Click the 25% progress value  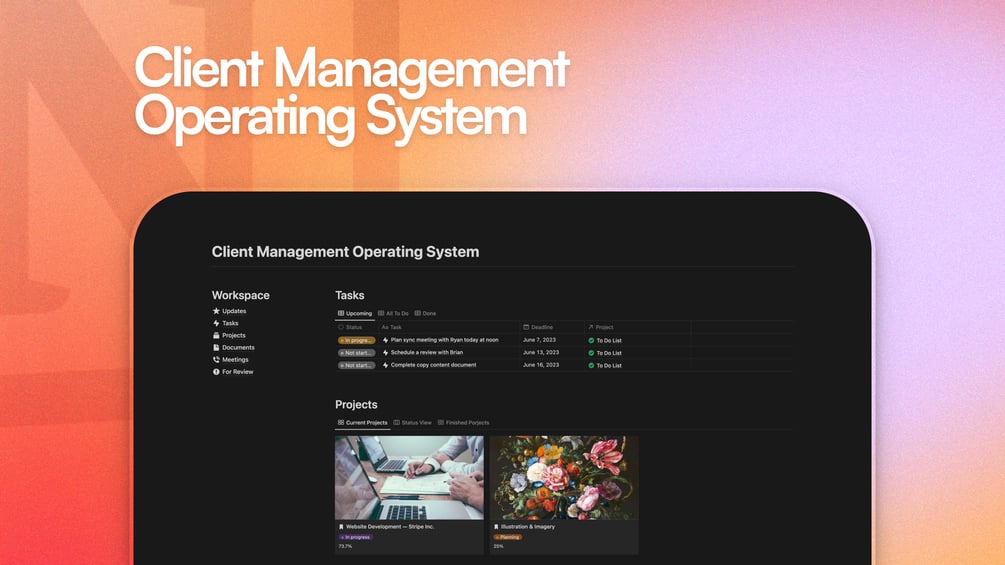click(x=498, y=546)
